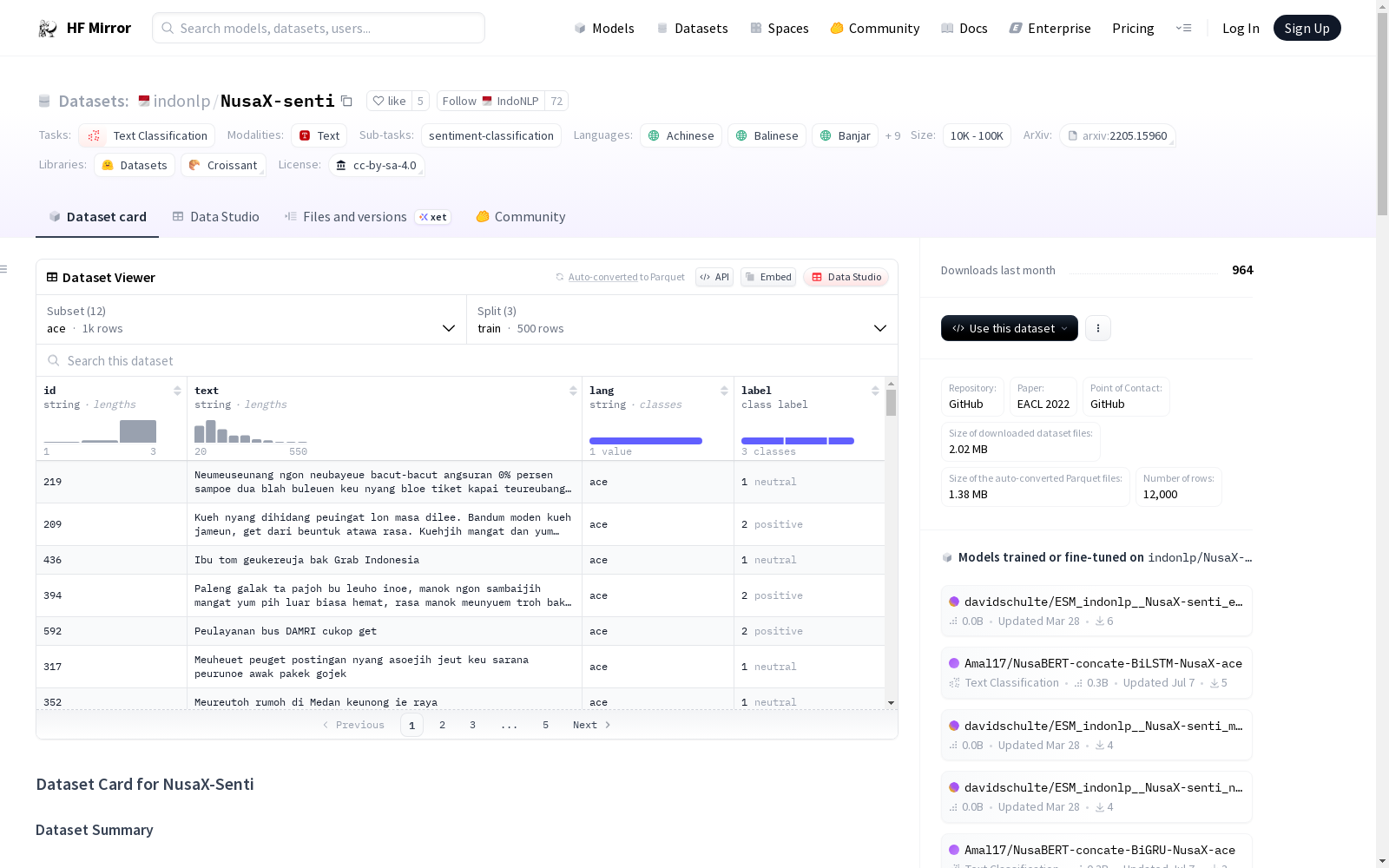Open the sentiment-classification sub-task tag
Image resolution: width=1389 pixels, height=868 pixels.
[491, 135]
